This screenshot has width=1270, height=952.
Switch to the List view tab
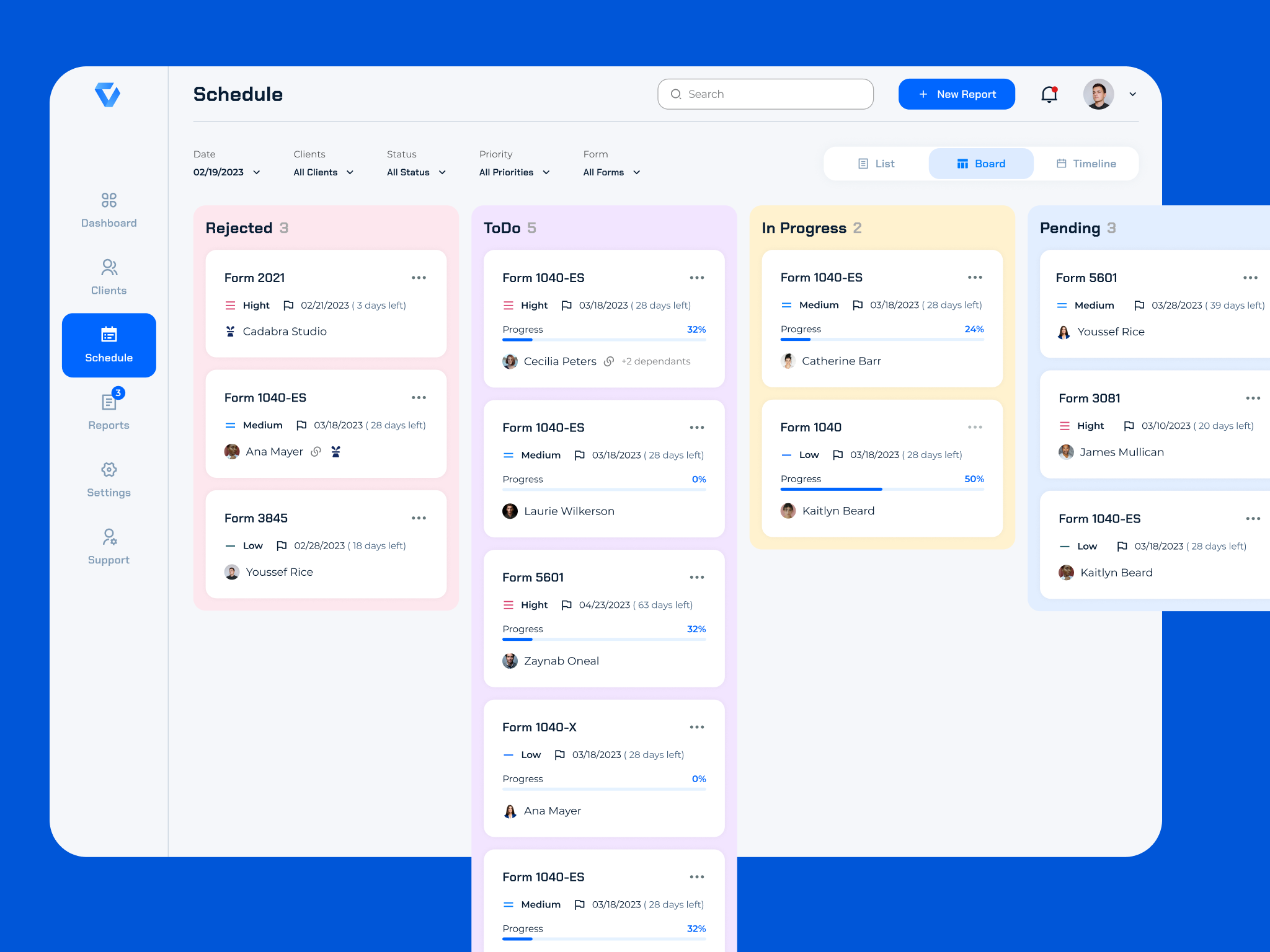click(876, 163)
